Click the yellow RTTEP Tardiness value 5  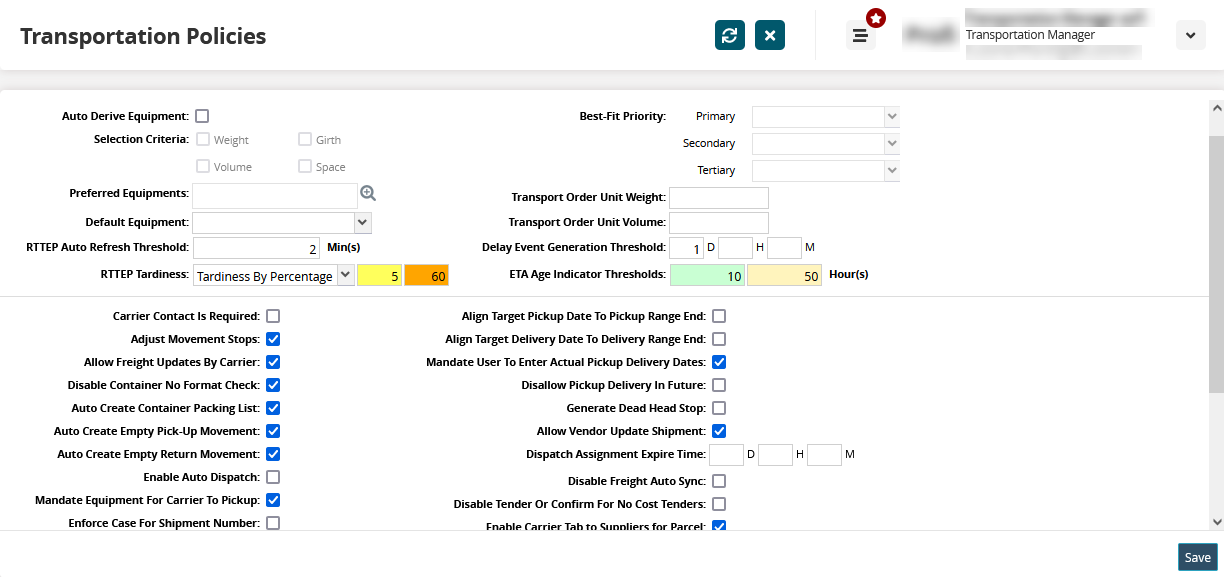[x=380, y=275]
